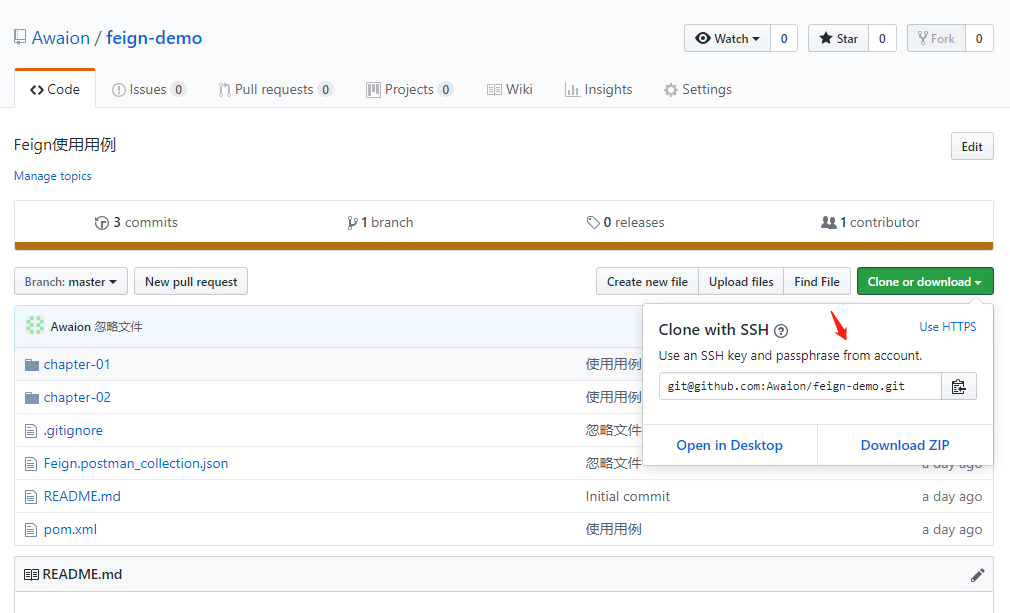Open the chapter-01 folder
Image resolution: width=1010 pixels, height=613 pixels.
coord(75,363)
